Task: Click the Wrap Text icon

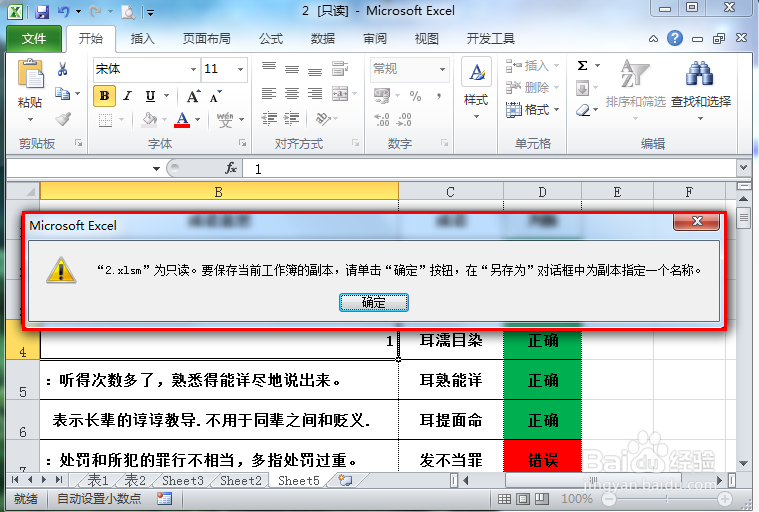Action: [340, 69]
